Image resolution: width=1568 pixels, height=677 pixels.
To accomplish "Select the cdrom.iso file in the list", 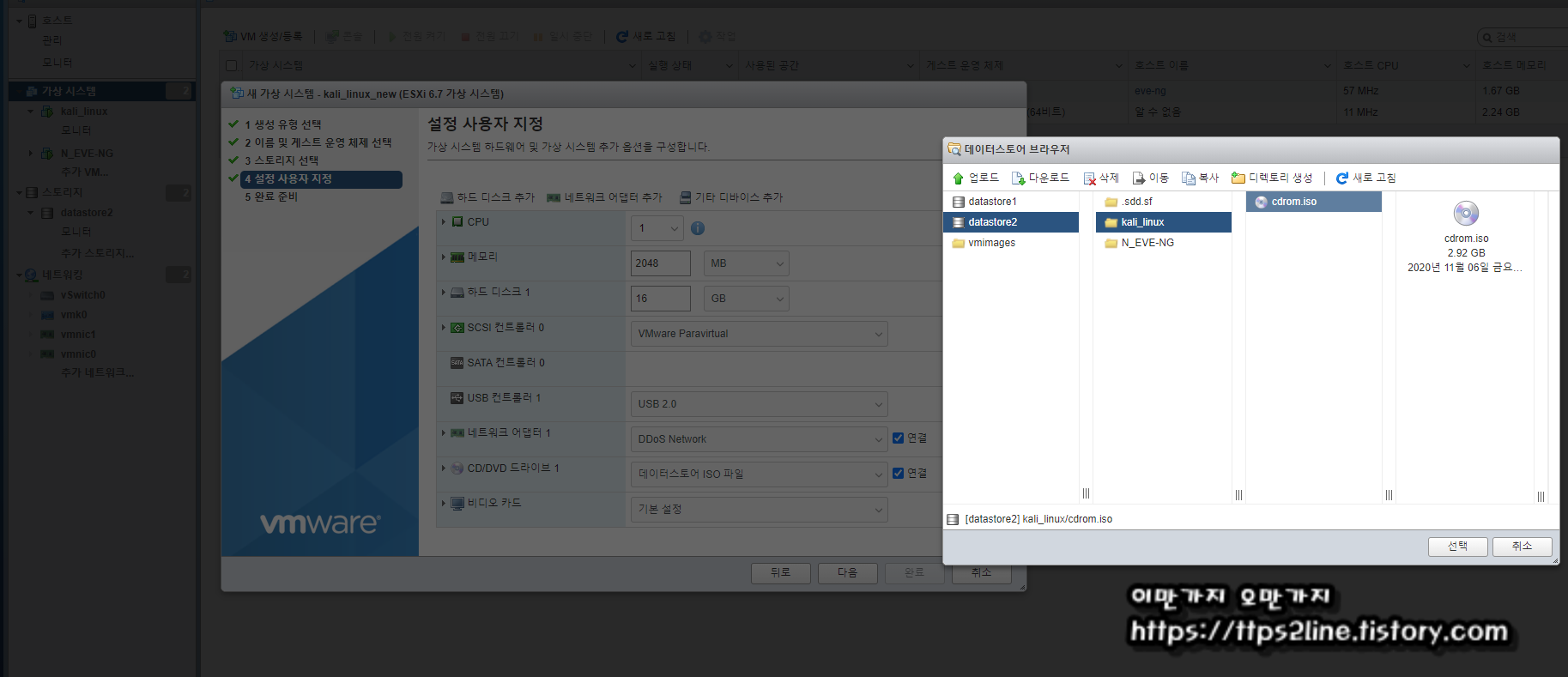I will click(1314, 202).
